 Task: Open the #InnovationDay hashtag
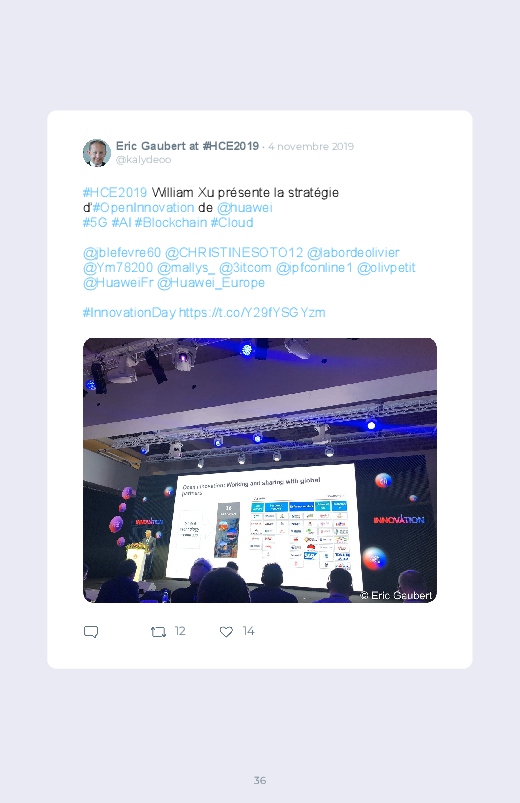pyautogui.click(x=129, y=312)
